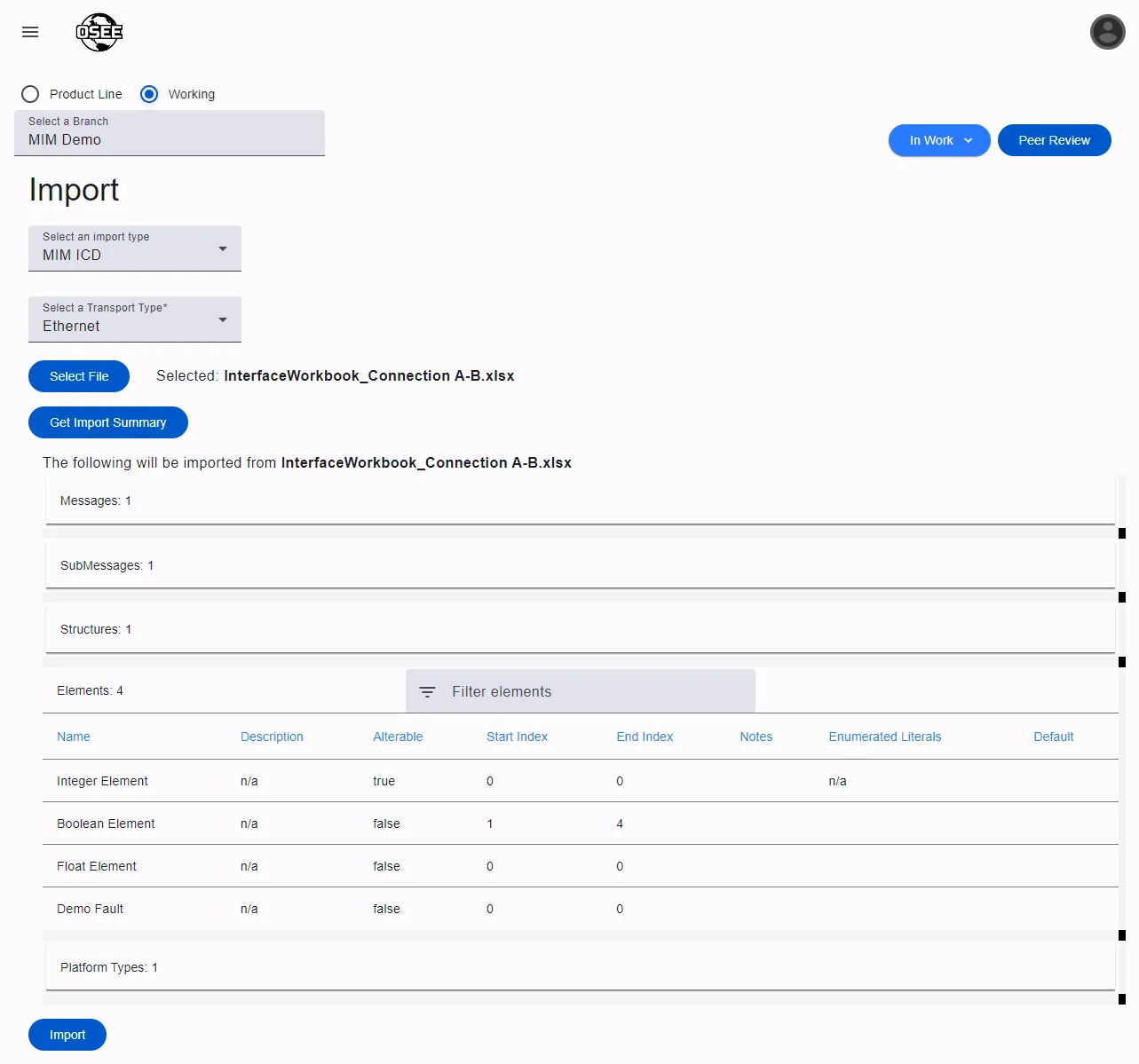Click the Alterable column header
The height and width of the screenshot is (1064, 1139).
(398, 737)
